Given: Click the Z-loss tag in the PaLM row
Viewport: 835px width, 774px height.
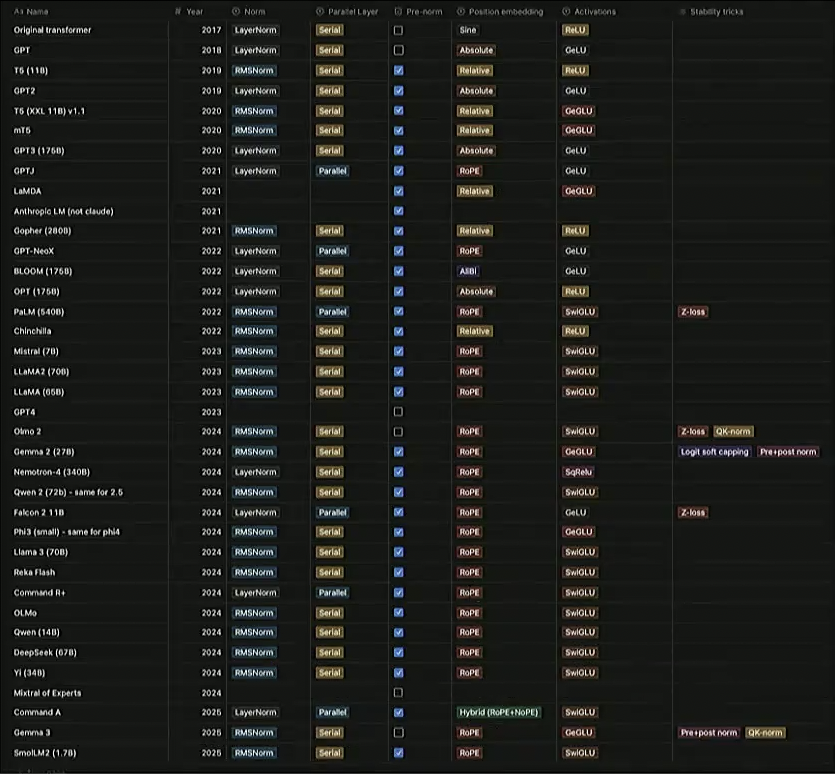Looking at the screenshot, I should click(693, 311).
